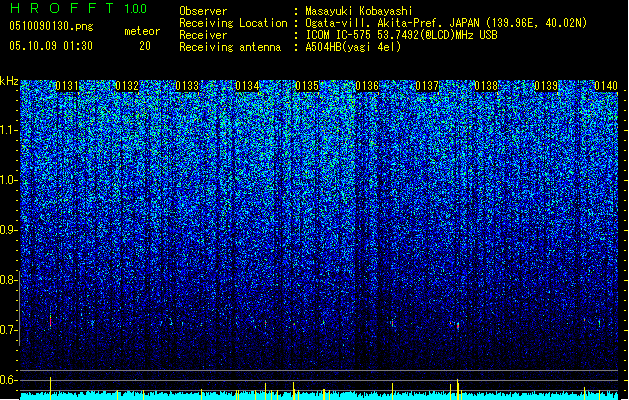Image resolution: width=629 pixels, height=400 pixels.
Task: Click the red meteor echo before 0131
Action: click(x=51, y=321)
